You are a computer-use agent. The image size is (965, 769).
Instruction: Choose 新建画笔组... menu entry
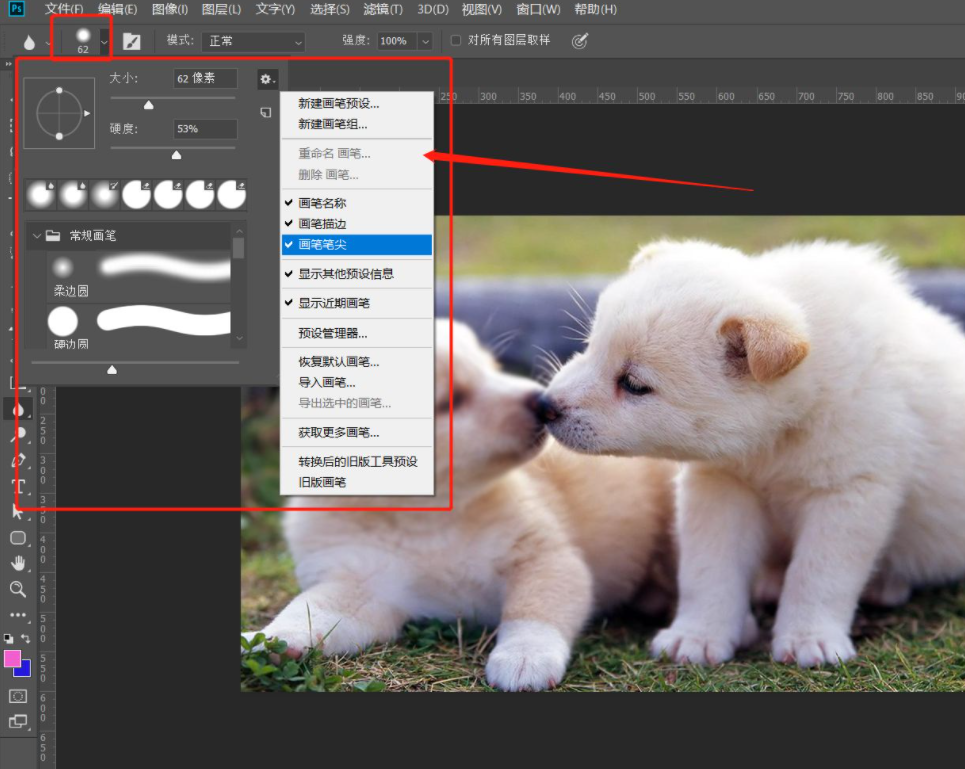(357, 124)
